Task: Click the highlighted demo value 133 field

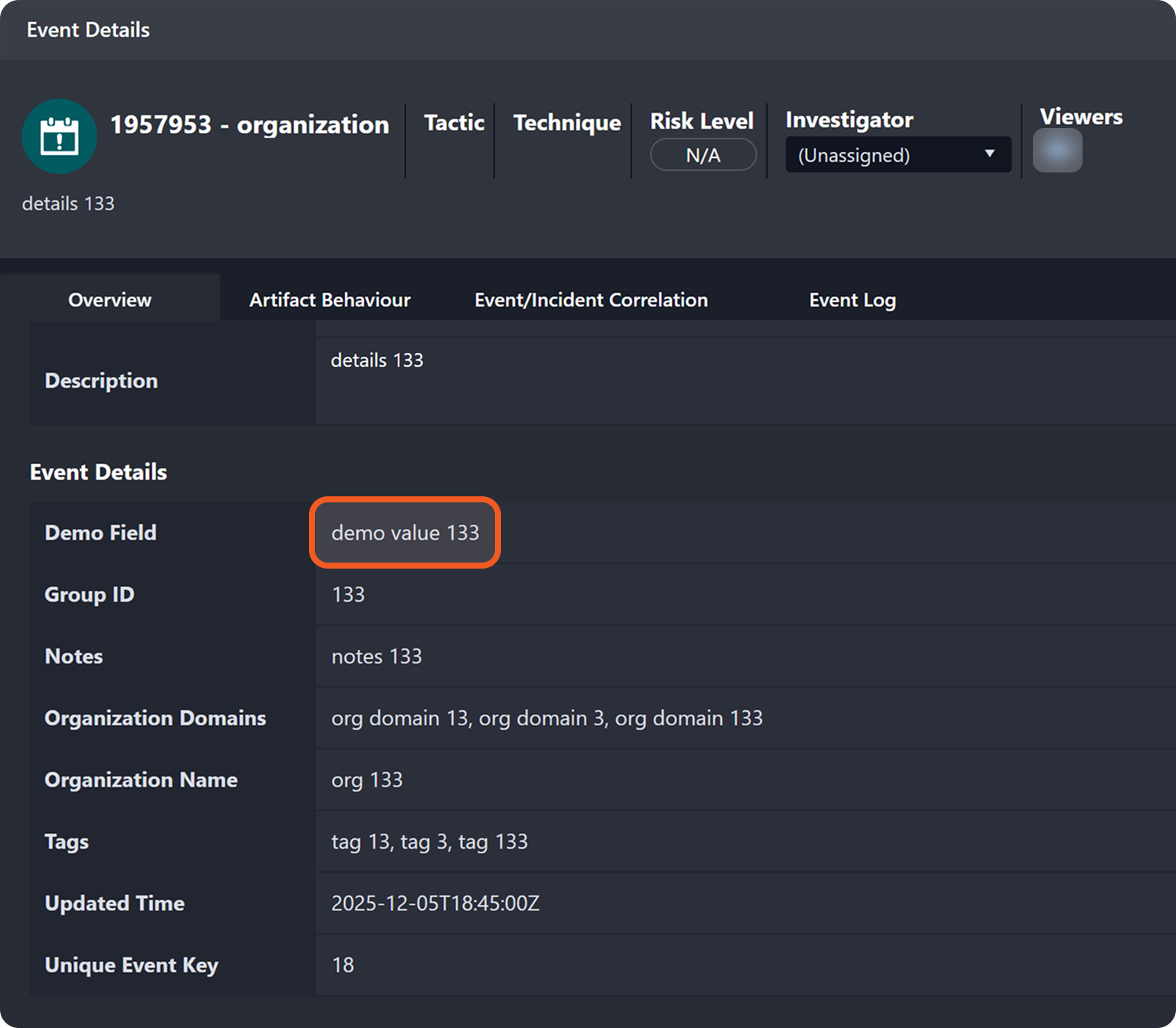Action: coord(405,532)
